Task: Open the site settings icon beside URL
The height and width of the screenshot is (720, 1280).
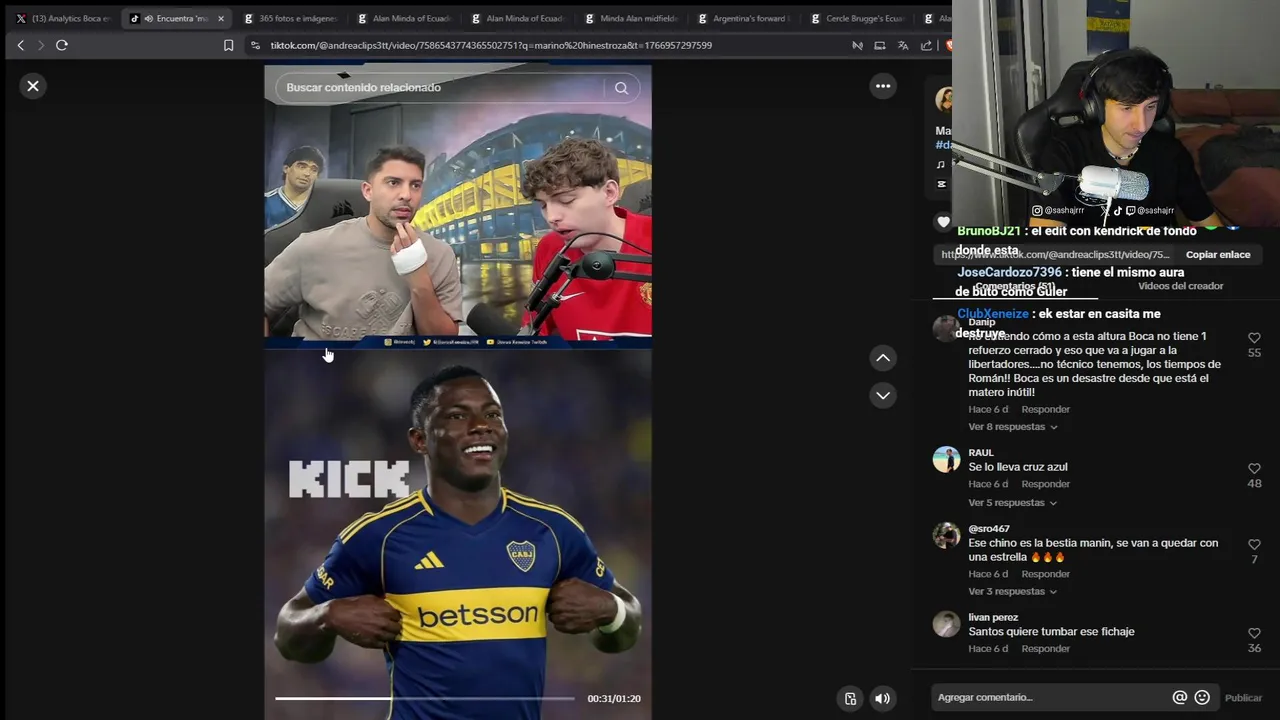Action: 255,45
